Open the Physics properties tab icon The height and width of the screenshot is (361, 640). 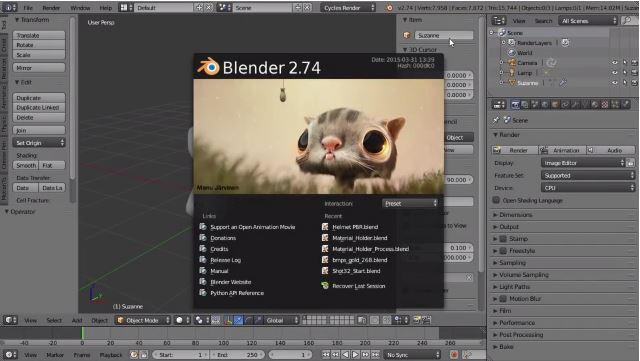pos(625,105)
